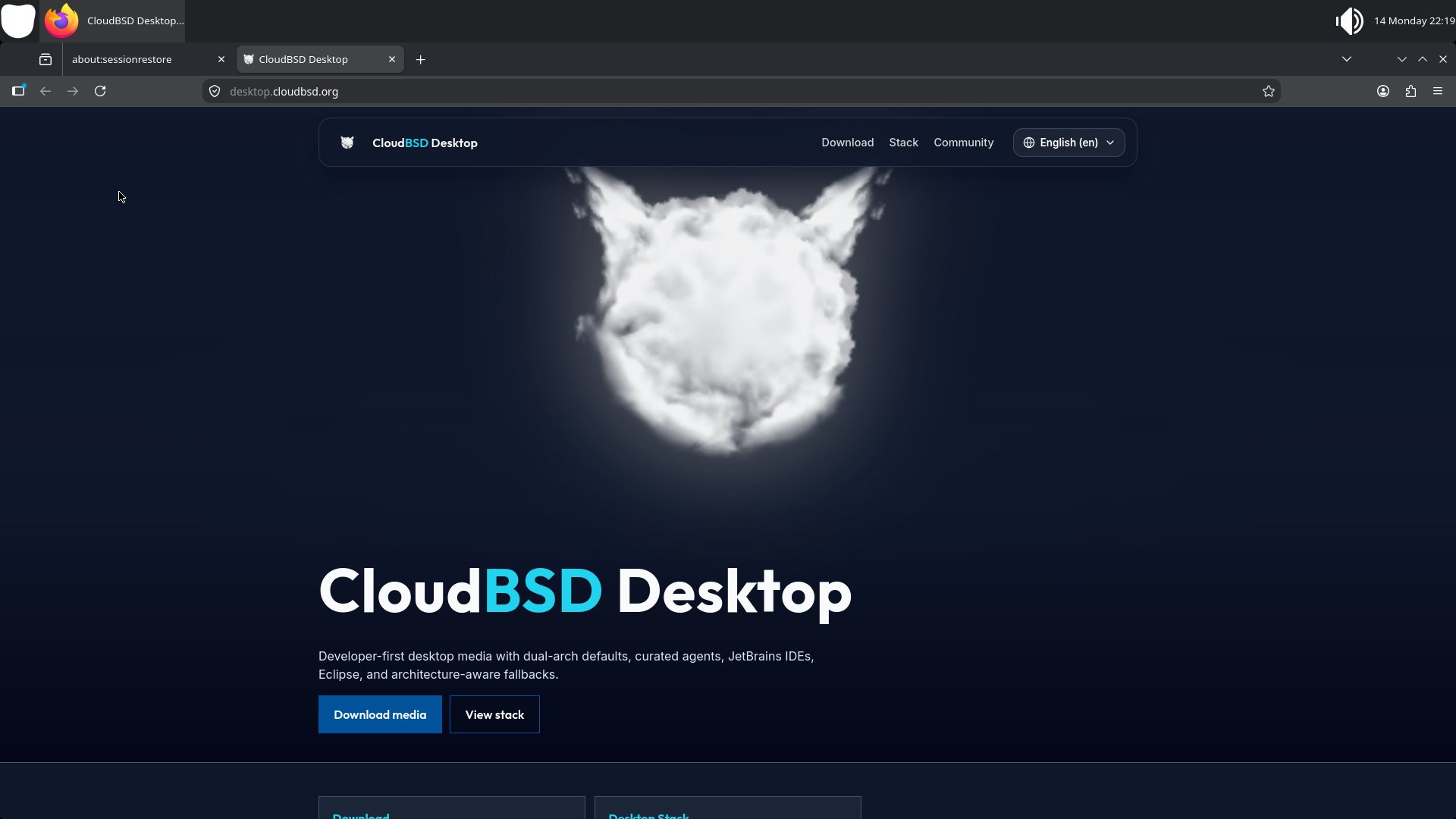Open the Firefox account icon
The image size is (1456, 819).
[1383, 91]
